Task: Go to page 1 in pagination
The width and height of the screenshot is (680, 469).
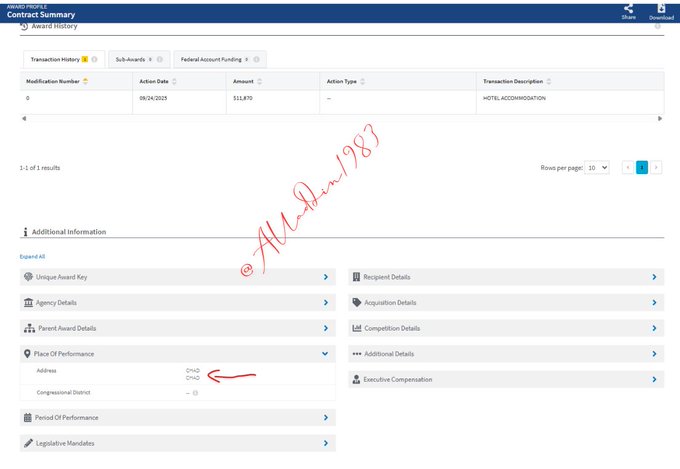Action: click(x=642, y=168)
